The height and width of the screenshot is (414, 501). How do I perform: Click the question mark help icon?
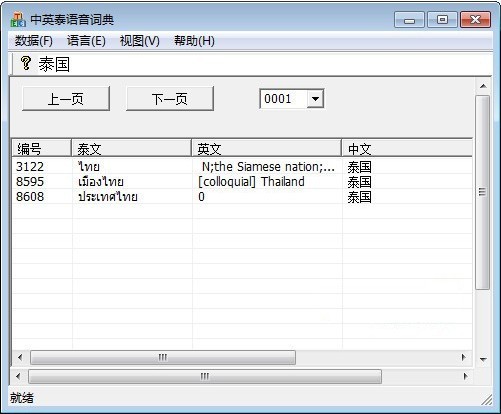click(x=26, y=63)
